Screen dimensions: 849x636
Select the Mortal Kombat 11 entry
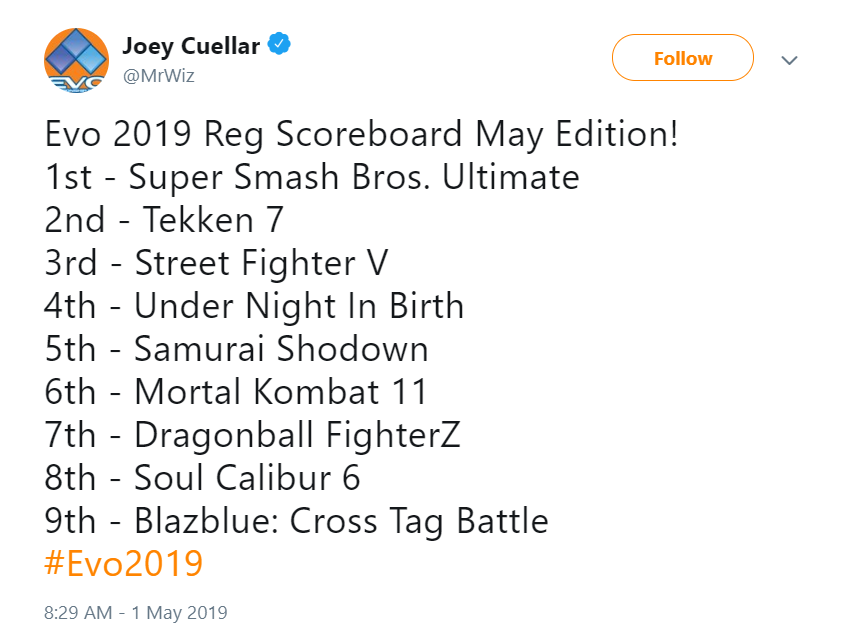click(x=235, y=392)
